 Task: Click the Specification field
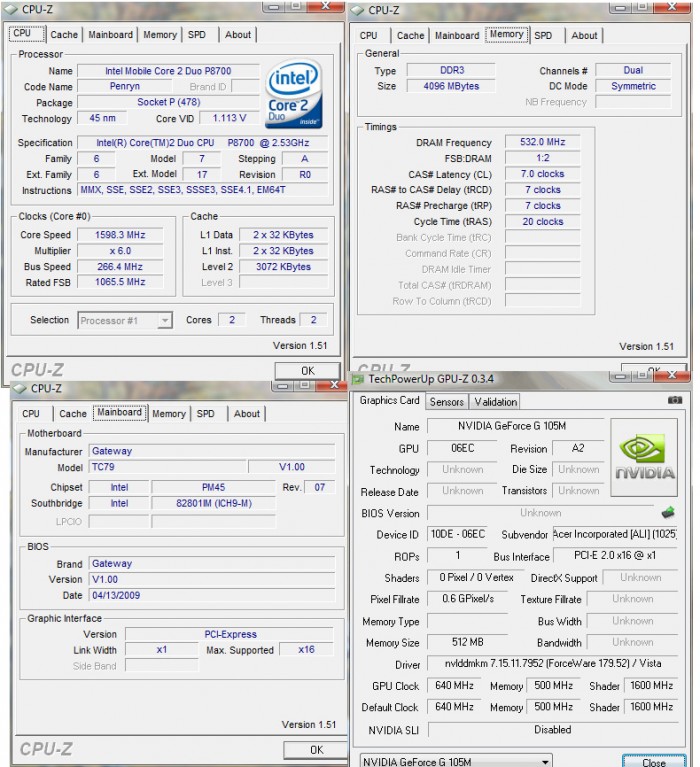point(203,143)
